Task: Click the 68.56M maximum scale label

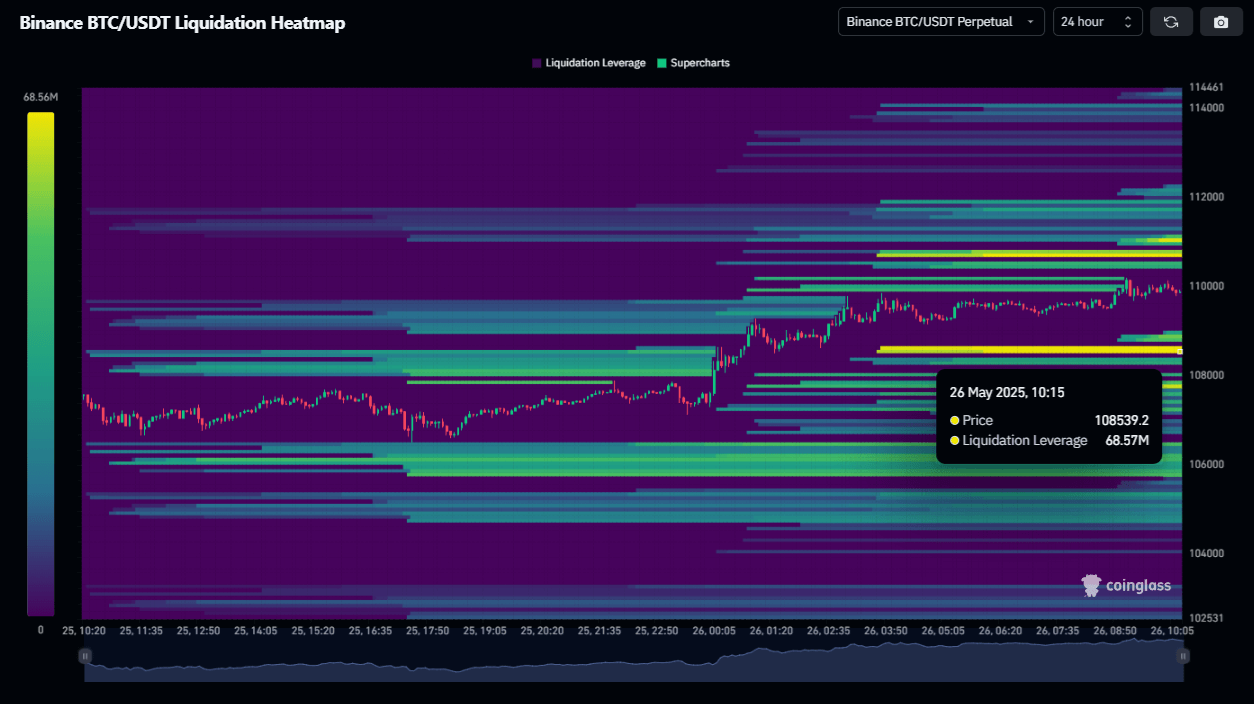Action: coord(40,97)
